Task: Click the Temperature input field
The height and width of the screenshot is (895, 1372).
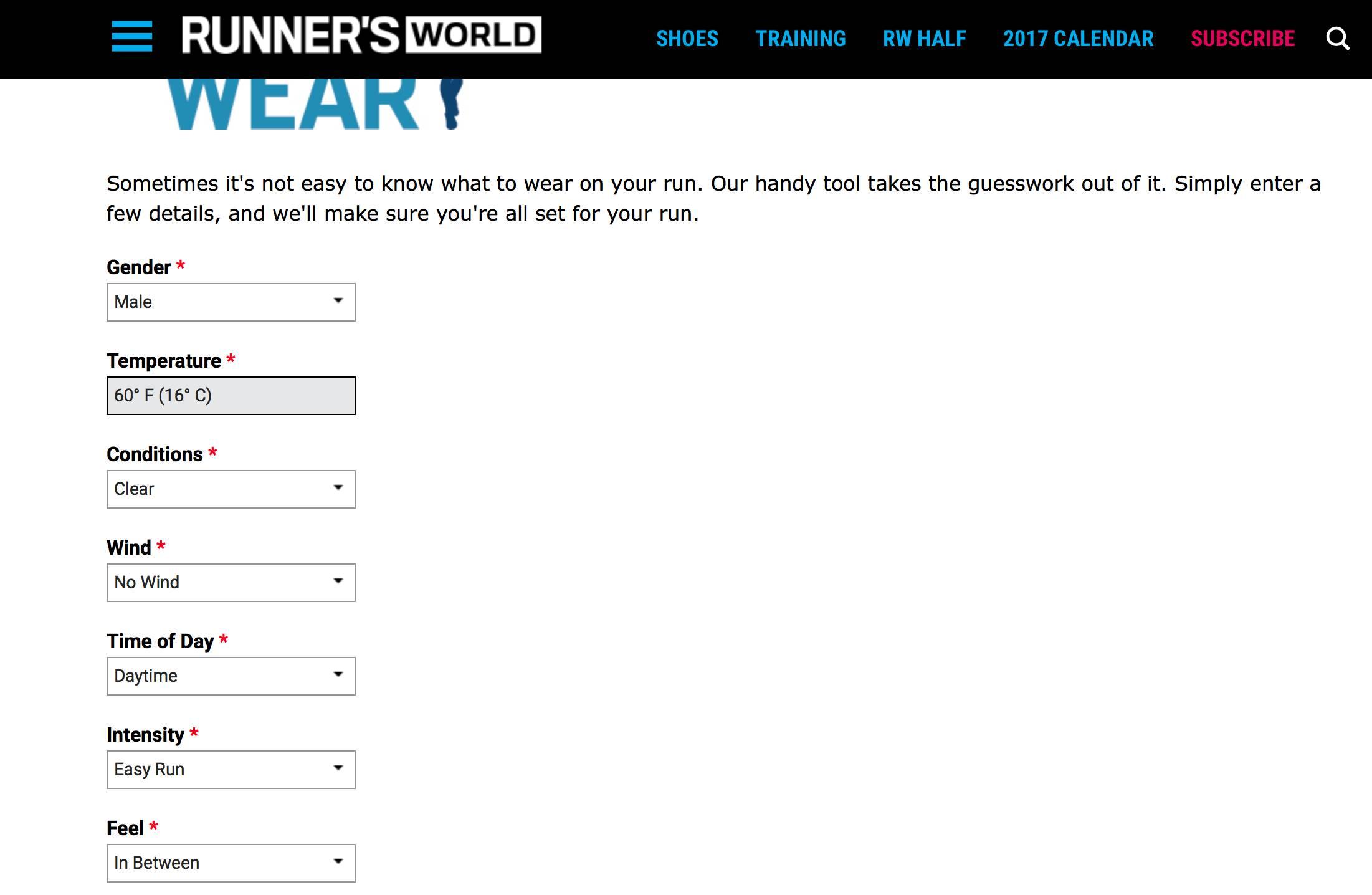Action: pos(230,395)
